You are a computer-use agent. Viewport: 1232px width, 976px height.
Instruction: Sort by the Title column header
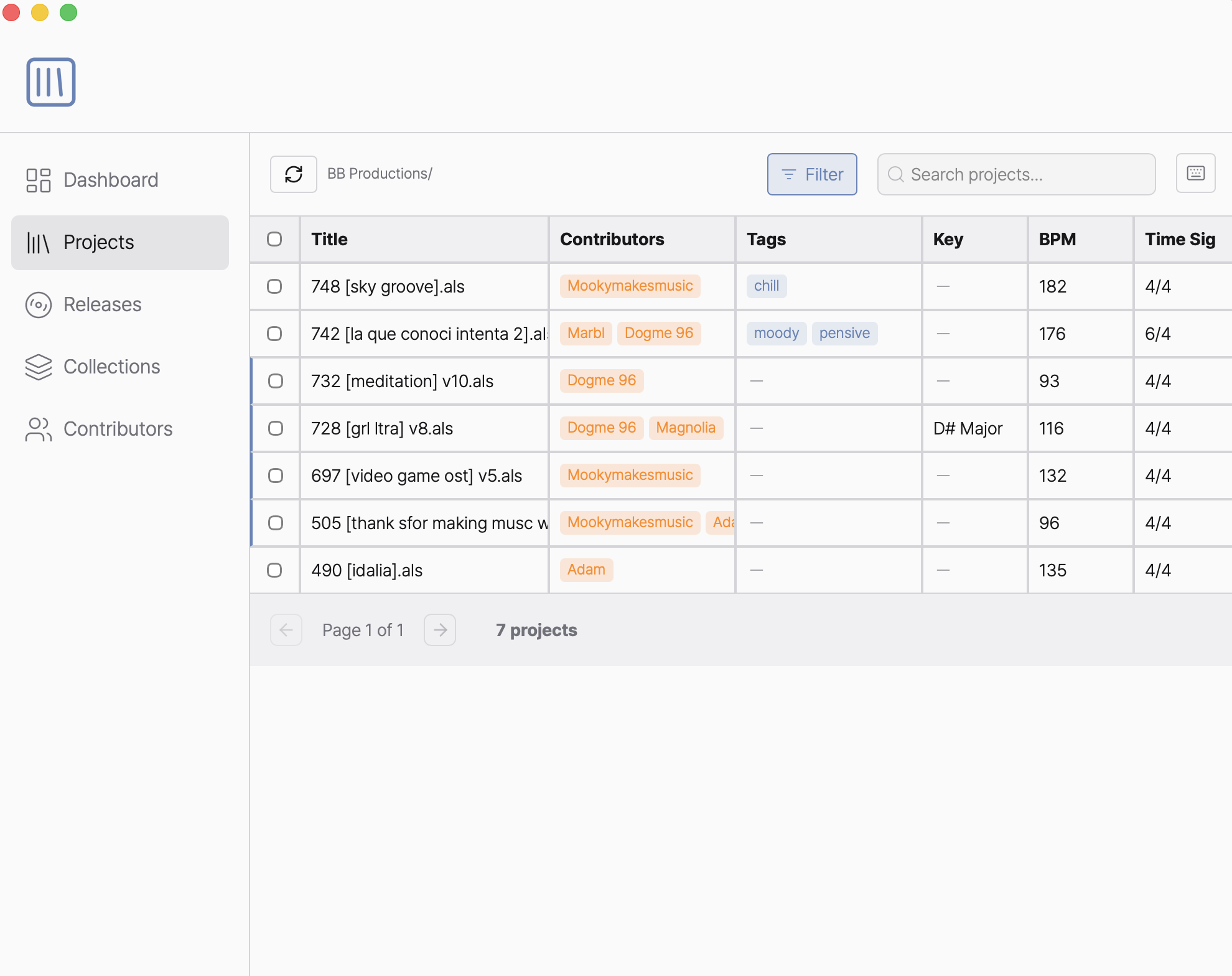(x=330, y=239)
